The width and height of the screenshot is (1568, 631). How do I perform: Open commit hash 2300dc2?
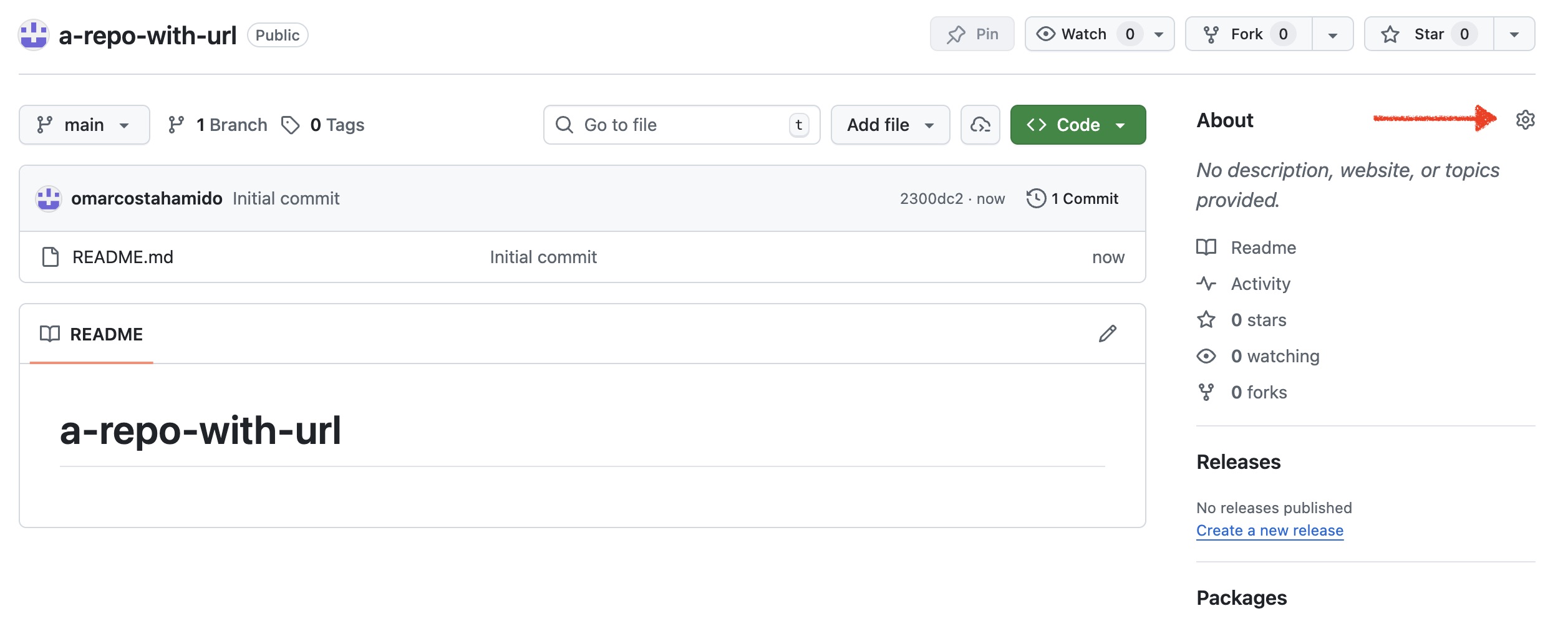click(x=931, y=198)
